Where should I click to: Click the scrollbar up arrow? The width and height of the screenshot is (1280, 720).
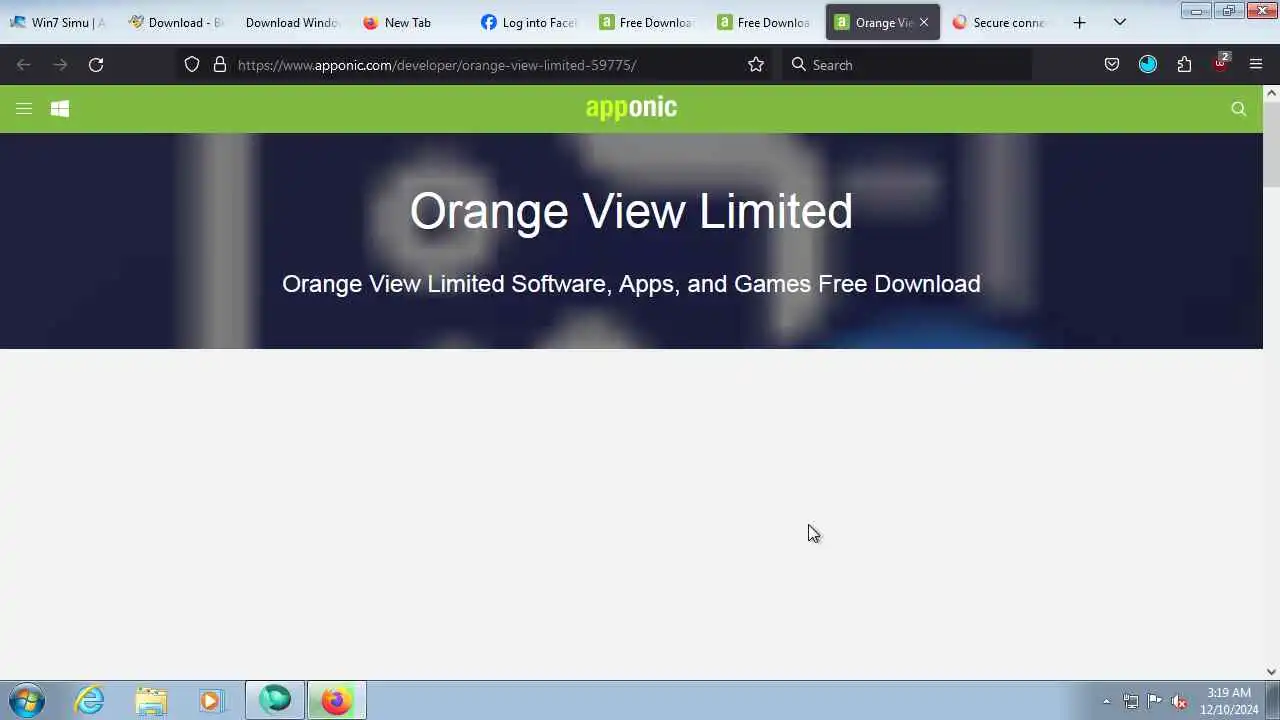1271,93
